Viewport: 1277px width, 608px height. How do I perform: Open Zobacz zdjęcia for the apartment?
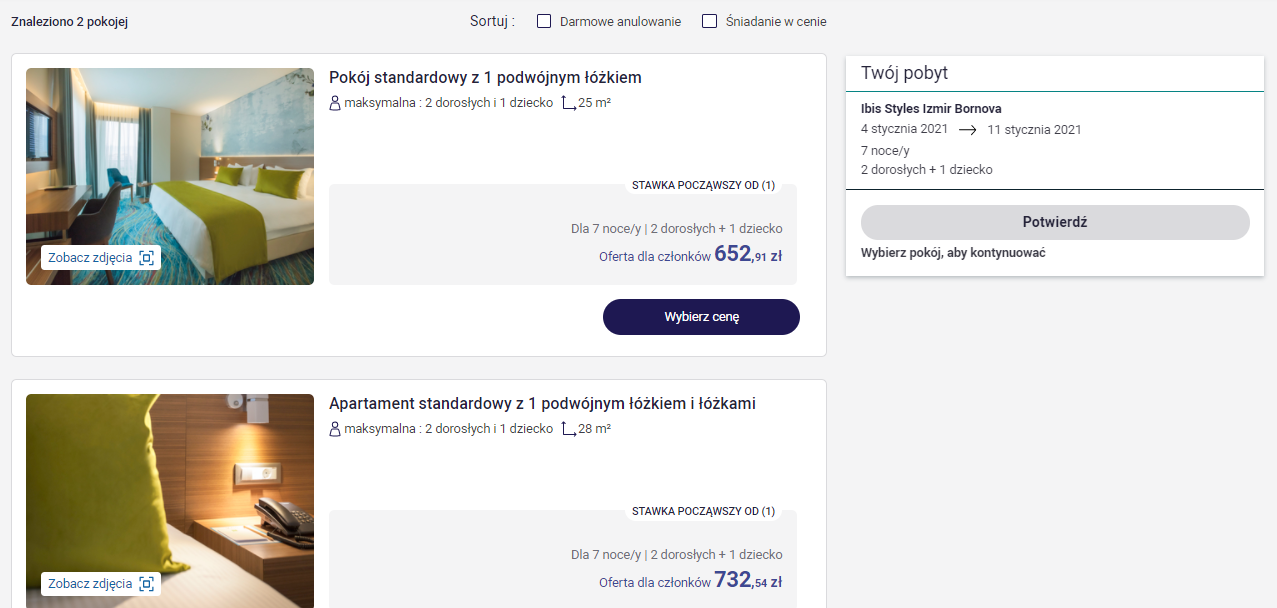coord(101,584)
